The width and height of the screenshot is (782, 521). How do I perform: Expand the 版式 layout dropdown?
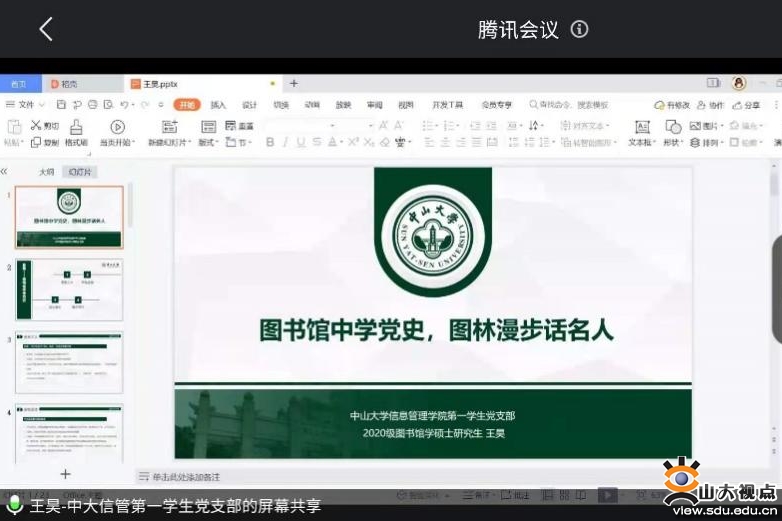(208, 143)
